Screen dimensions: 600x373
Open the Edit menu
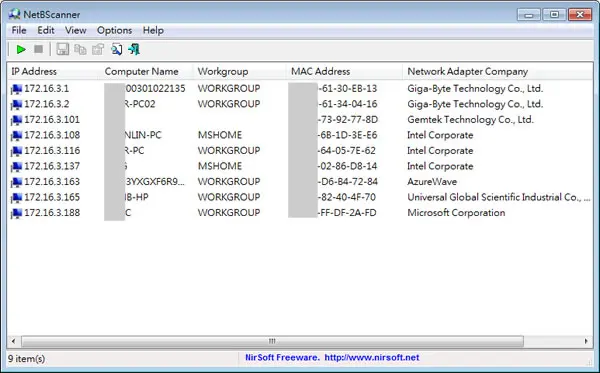click(46, 30)
